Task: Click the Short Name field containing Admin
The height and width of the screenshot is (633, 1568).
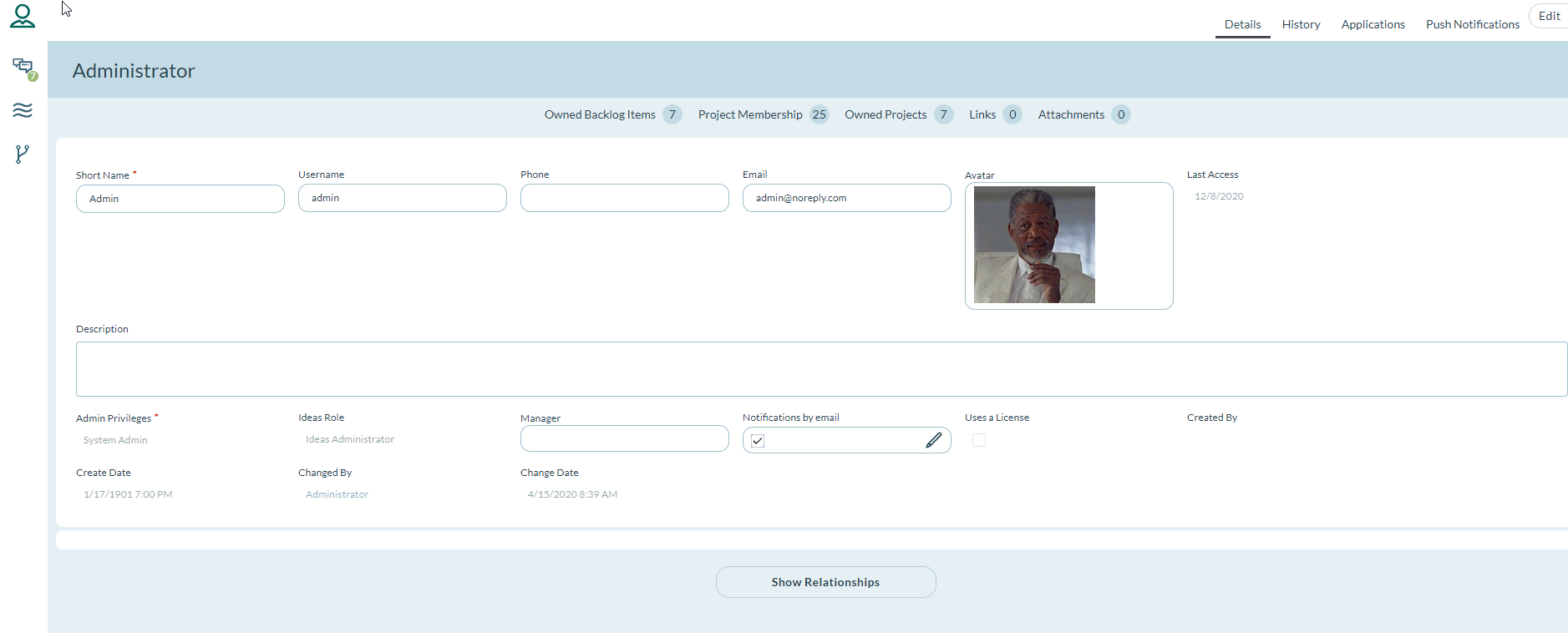Action: pos(180,199)
